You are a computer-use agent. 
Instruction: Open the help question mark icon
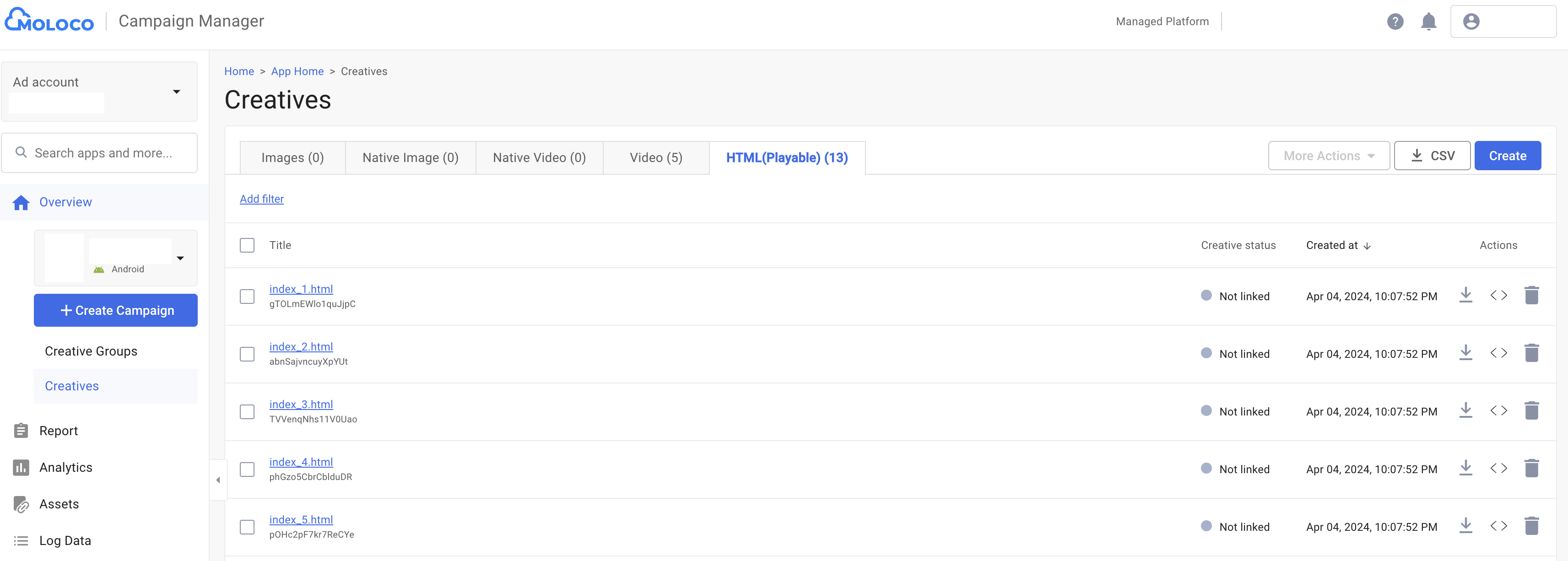(1395, 22)
